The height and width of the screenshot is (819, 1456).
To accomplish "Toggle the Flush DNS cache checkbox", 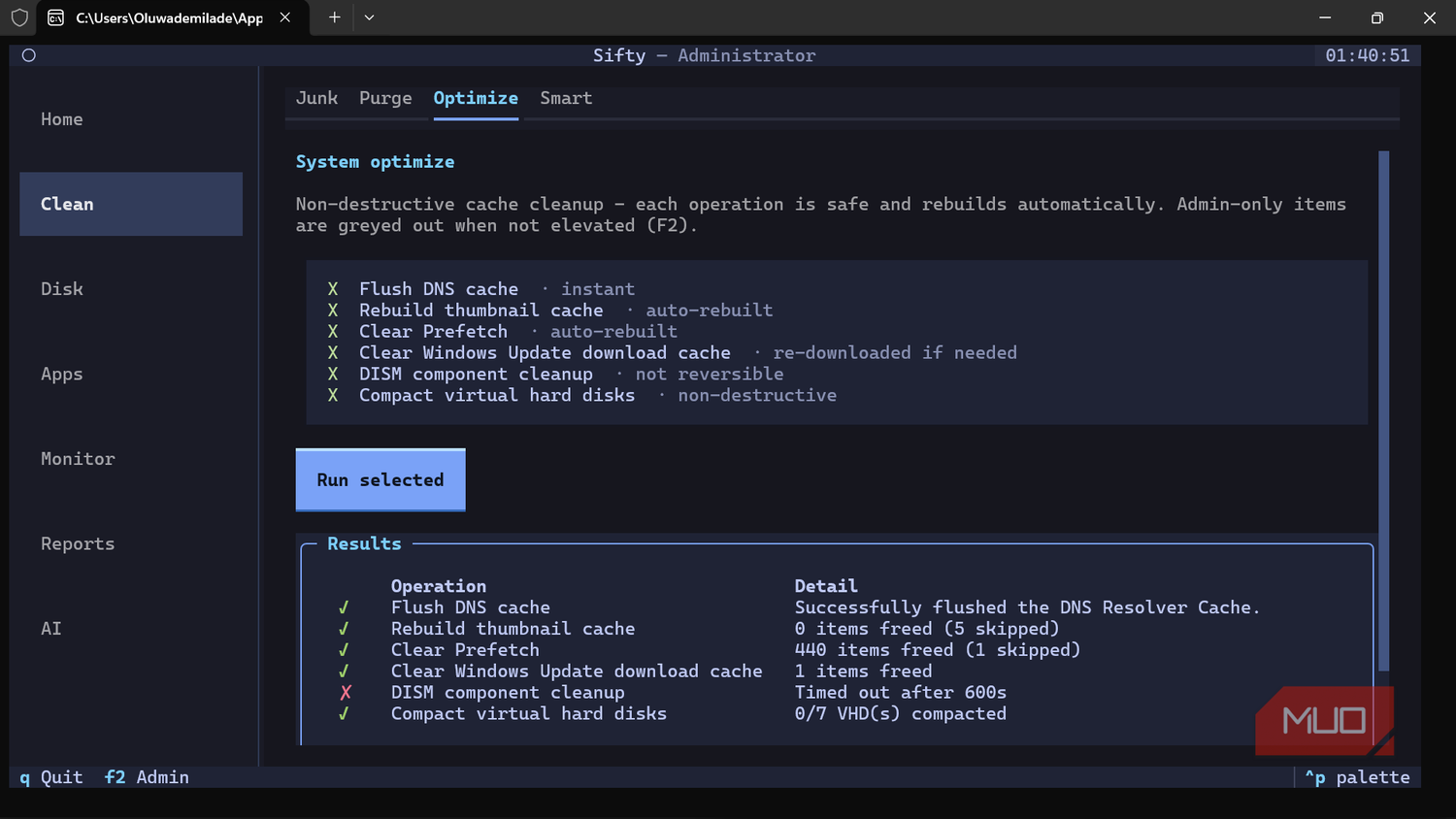I will (333, 289).
